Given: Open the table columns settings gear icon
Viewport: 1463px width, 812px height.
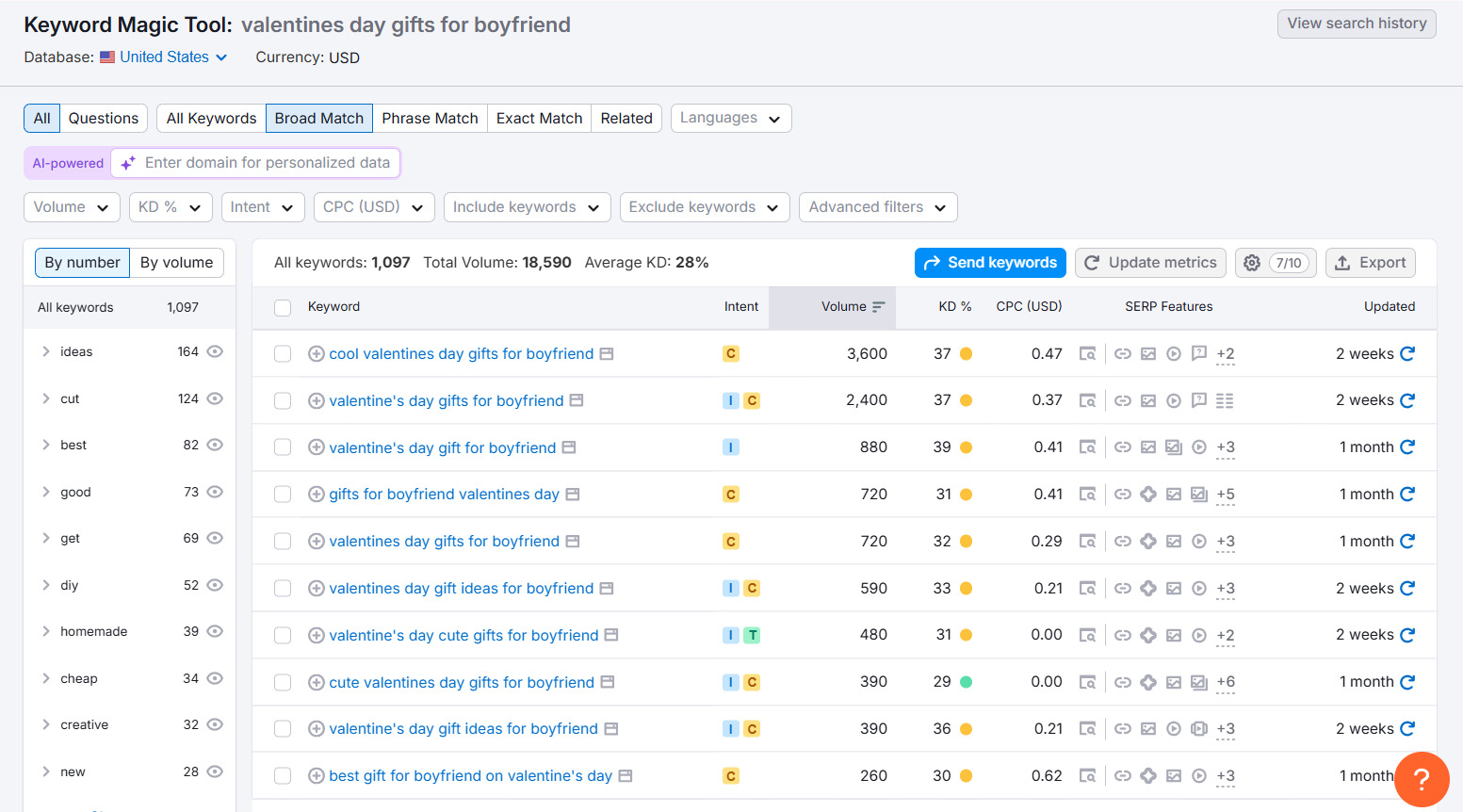Looking at the screenshot, I should tap(1251, 263).
